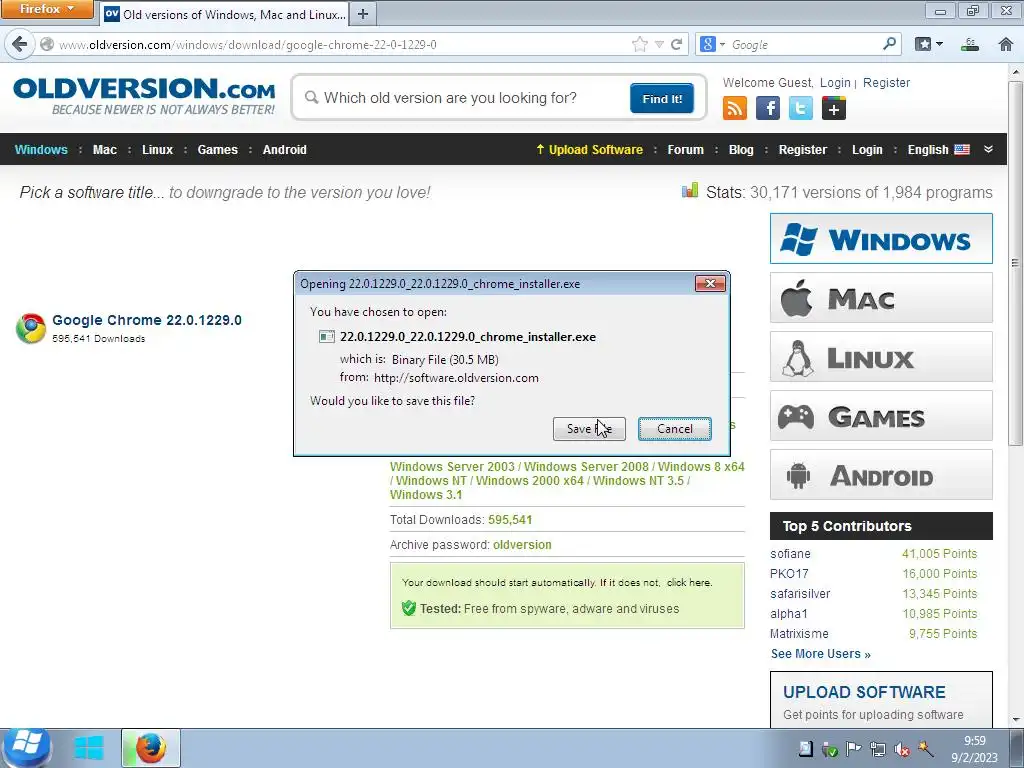Reload the page with the refresh icon

677,44
